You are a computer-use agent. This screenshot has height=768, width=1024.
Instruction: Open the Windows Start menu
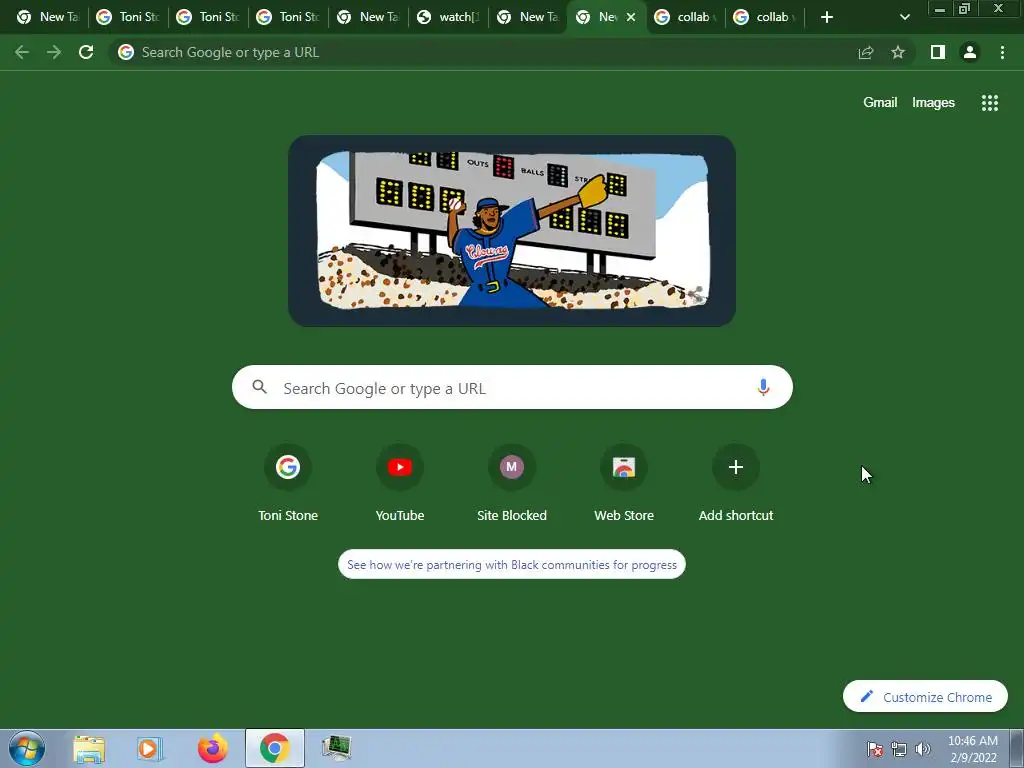[x=27, y=748]
